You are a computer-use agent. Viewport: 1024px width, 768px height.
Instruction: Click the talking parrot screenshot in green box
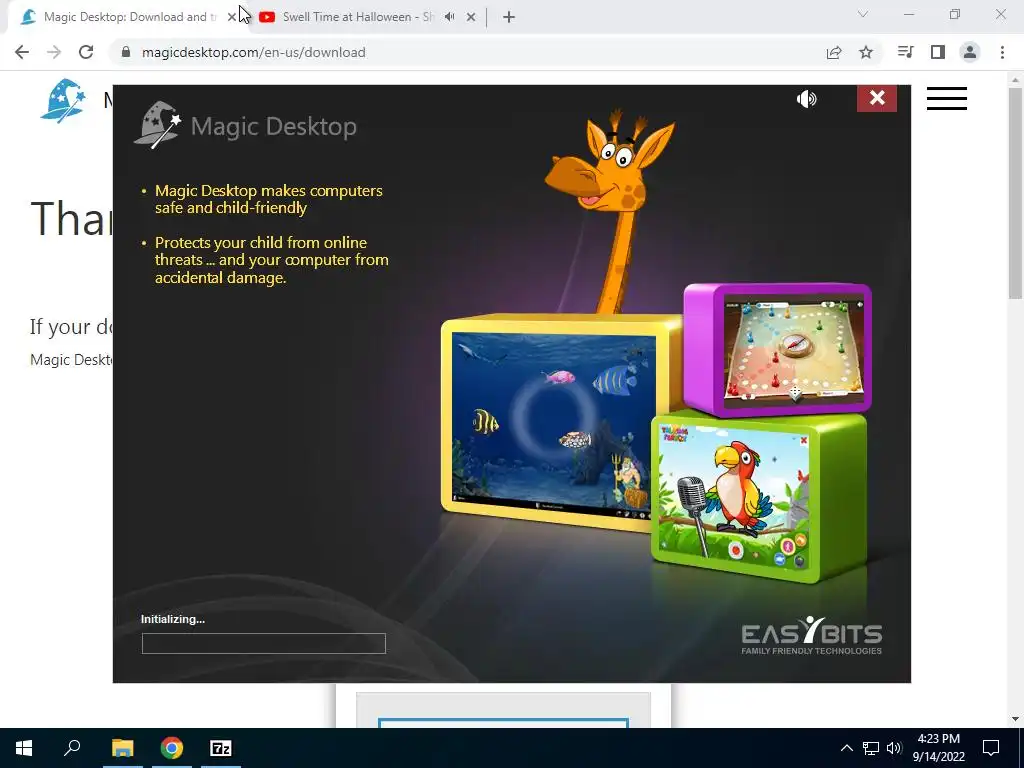tap(733, 496)
